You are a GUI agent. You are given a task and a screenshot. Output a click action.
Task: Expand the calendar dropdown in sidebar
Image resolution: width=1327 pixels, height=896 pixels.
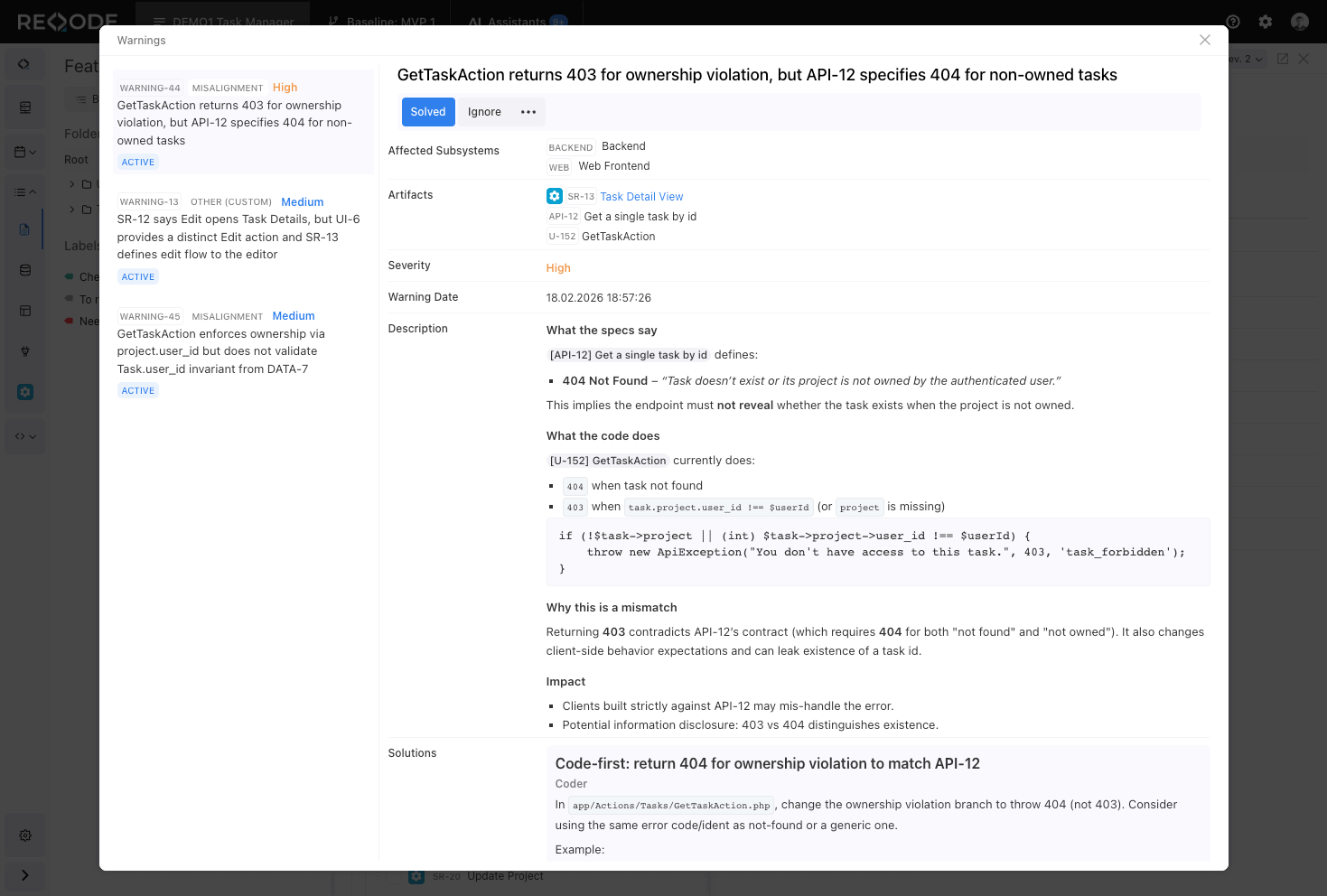click(25, 152)
